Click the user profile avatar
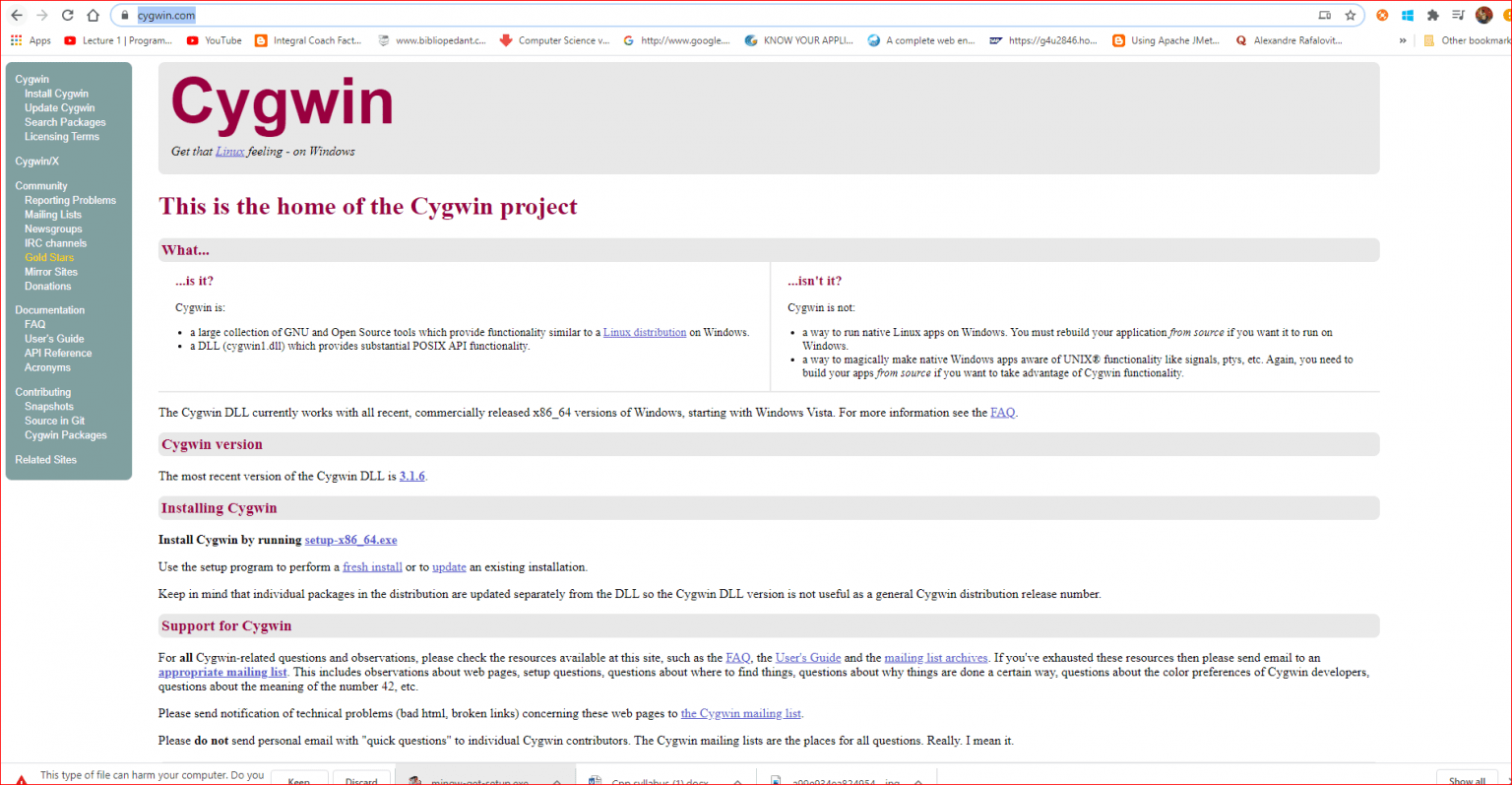 [x=1483, y=15]
